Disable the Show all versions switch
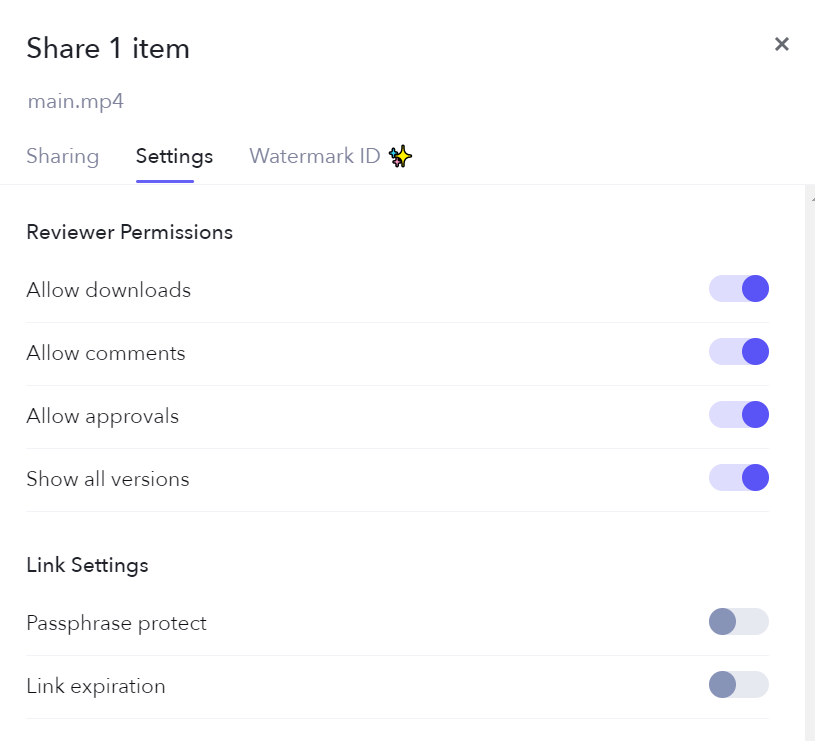The height and width of the screenshot is (741, 815). [739, 478]
